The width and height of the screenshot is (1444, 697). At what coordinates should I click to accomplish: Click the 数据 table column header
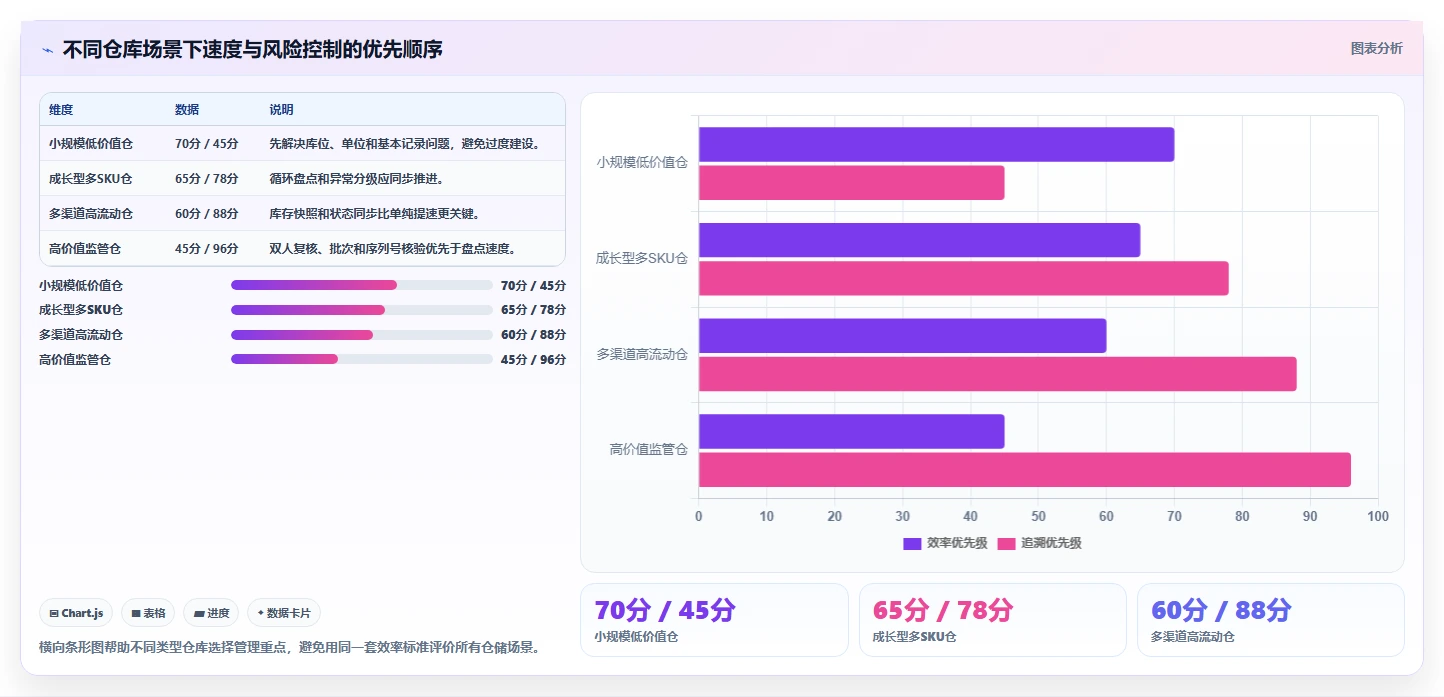coord(187,110)
